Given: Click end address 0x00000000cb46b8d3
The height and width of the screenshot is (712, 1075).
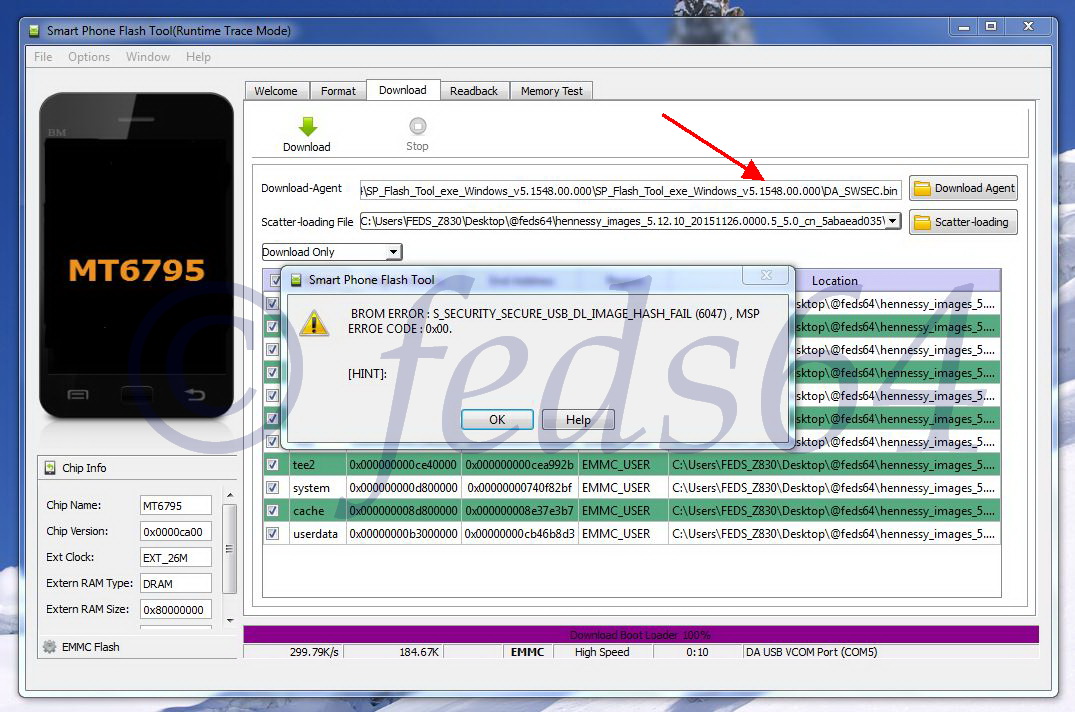Looking at the screenshot, I should coord(520,533).
